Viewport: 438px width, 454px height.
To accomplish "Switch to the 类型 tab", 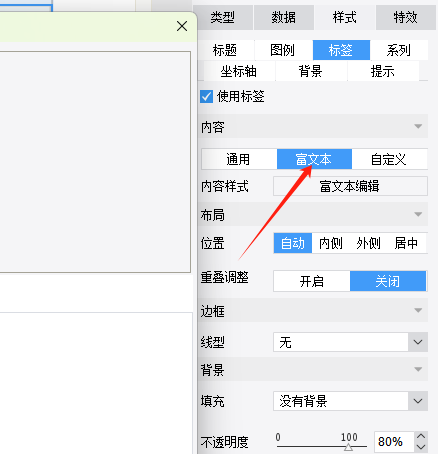I will 222,17.
